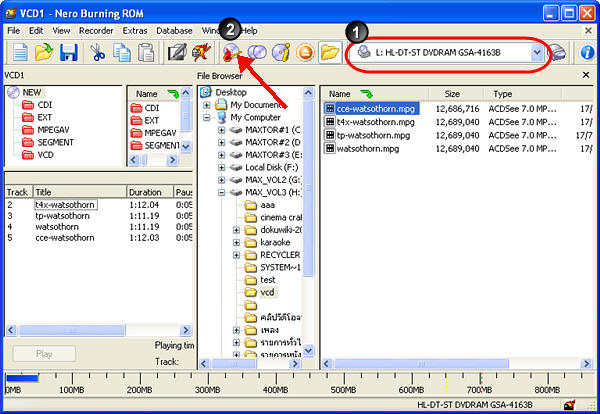
Task: Expand Local Disk (F:) node
Action: tap(221, 168)
